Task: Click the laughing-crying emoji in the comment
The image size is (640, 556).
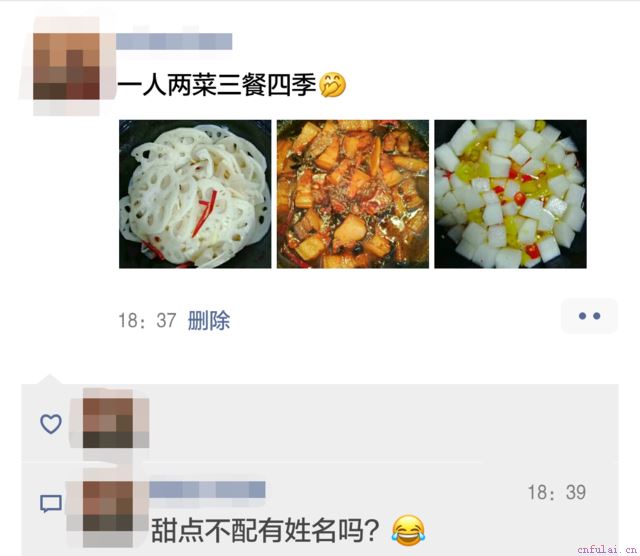Action: click(408, 530)
